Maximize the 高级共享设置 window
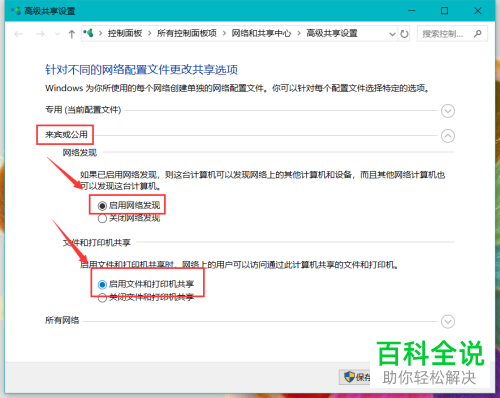 [444, 11]
